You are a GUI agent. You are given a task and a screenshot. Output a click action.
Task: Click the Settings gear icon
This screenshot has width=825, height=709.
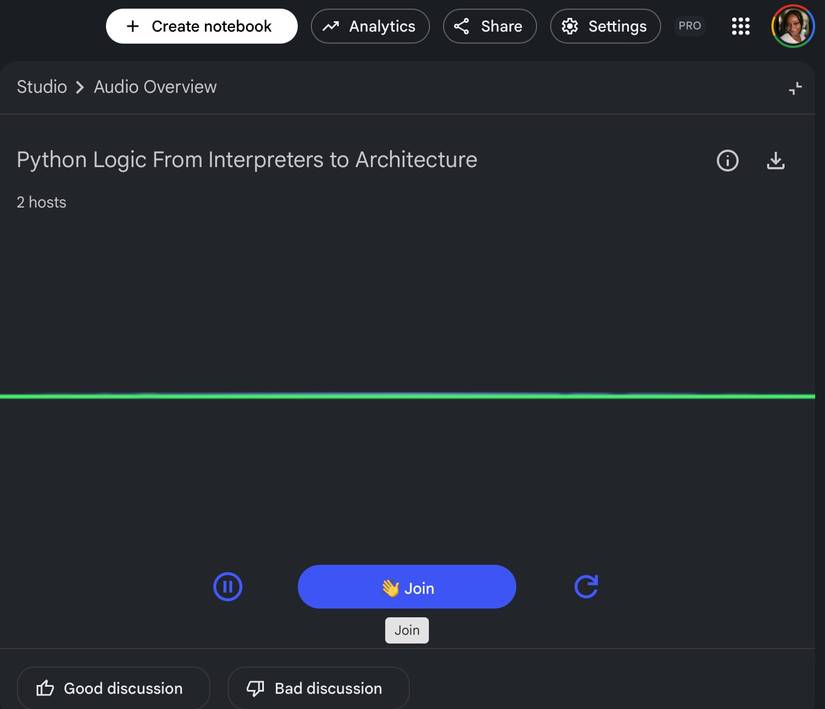pyautogui.click(x=570, y=26)
